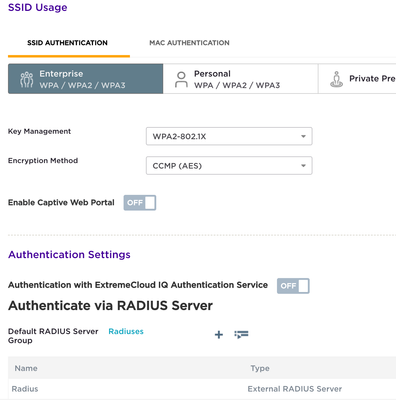Image resolution: width=396 pixels, height=400 pixels.
Task: Click the Personal user silhouette icon
Action: coord(181,79)
